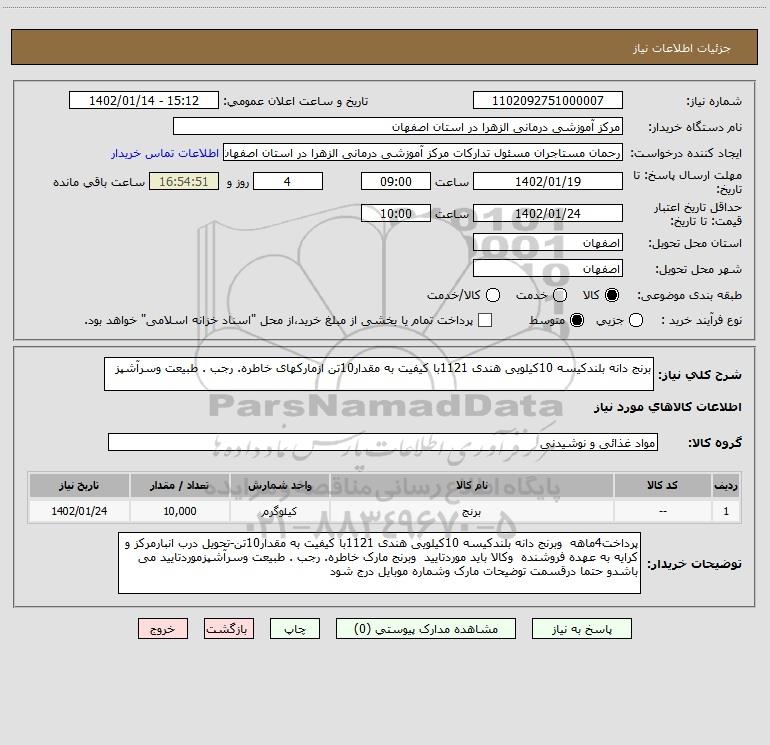Image resolution: width=770 pixels, height=745 pixels.
Task: Click the announcement date field 1402/01/14 - 15:12
Action: point(144,100)
